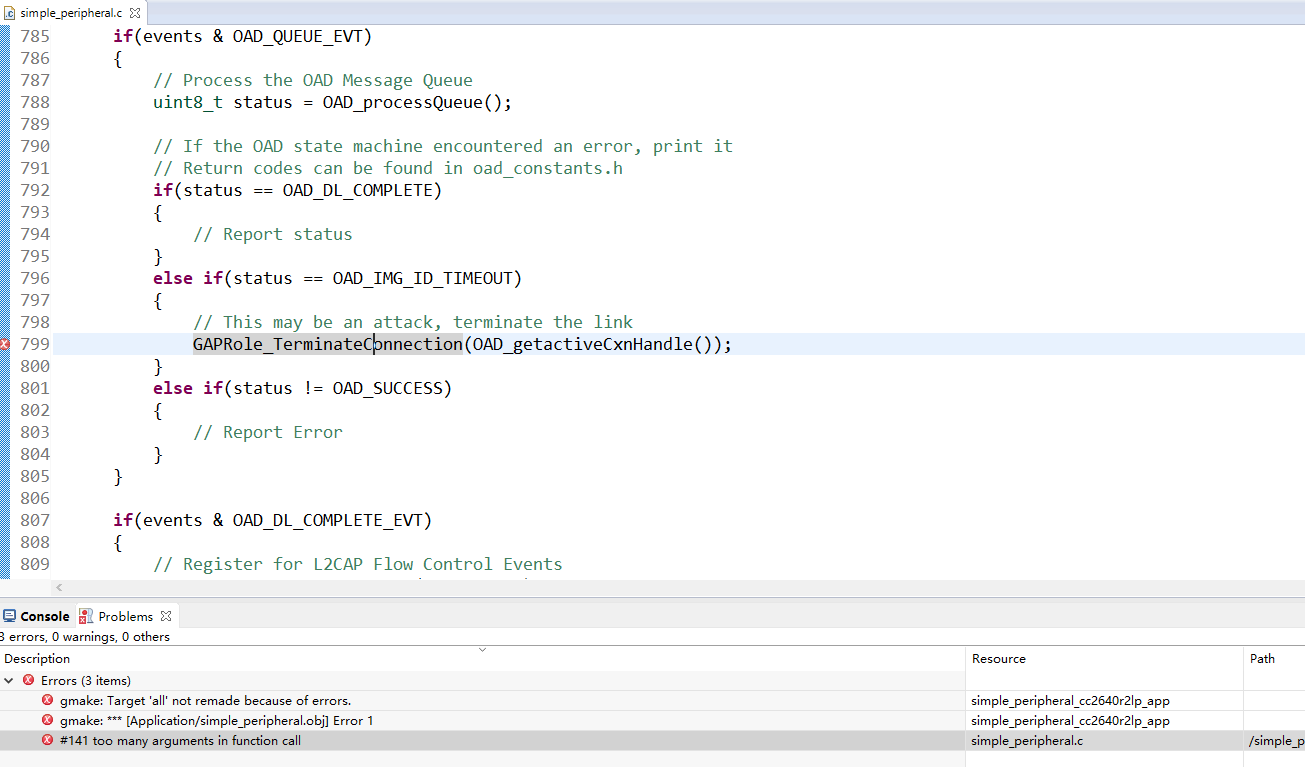Click line number 801 in the gutter
The image size is (1305, 767).
coord(34,388)
